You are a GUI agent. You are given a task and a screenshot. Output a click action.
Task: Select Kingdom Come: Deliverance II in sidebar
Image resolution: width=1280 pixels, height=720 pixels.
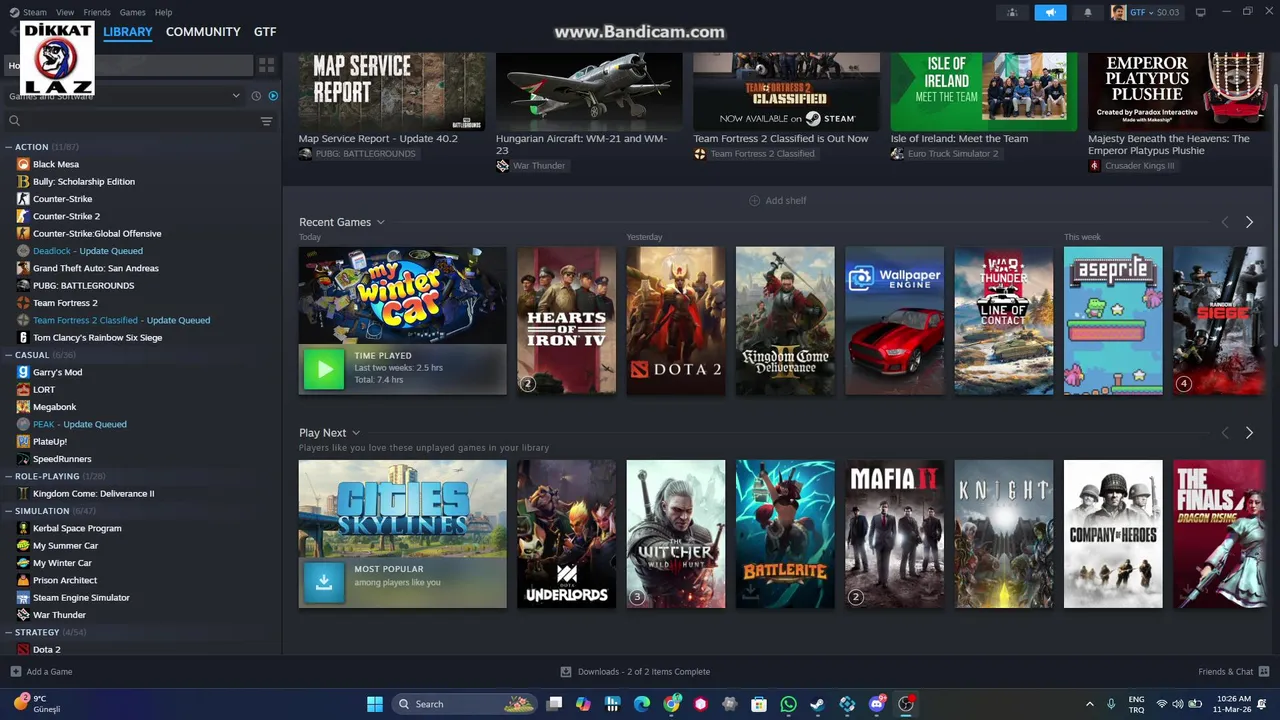click(93, 494)
